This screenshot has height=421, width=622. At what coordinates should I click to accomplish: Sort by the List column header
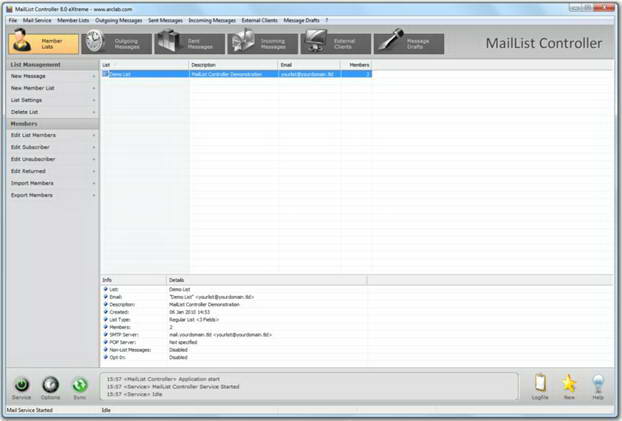tap(145, 65)
